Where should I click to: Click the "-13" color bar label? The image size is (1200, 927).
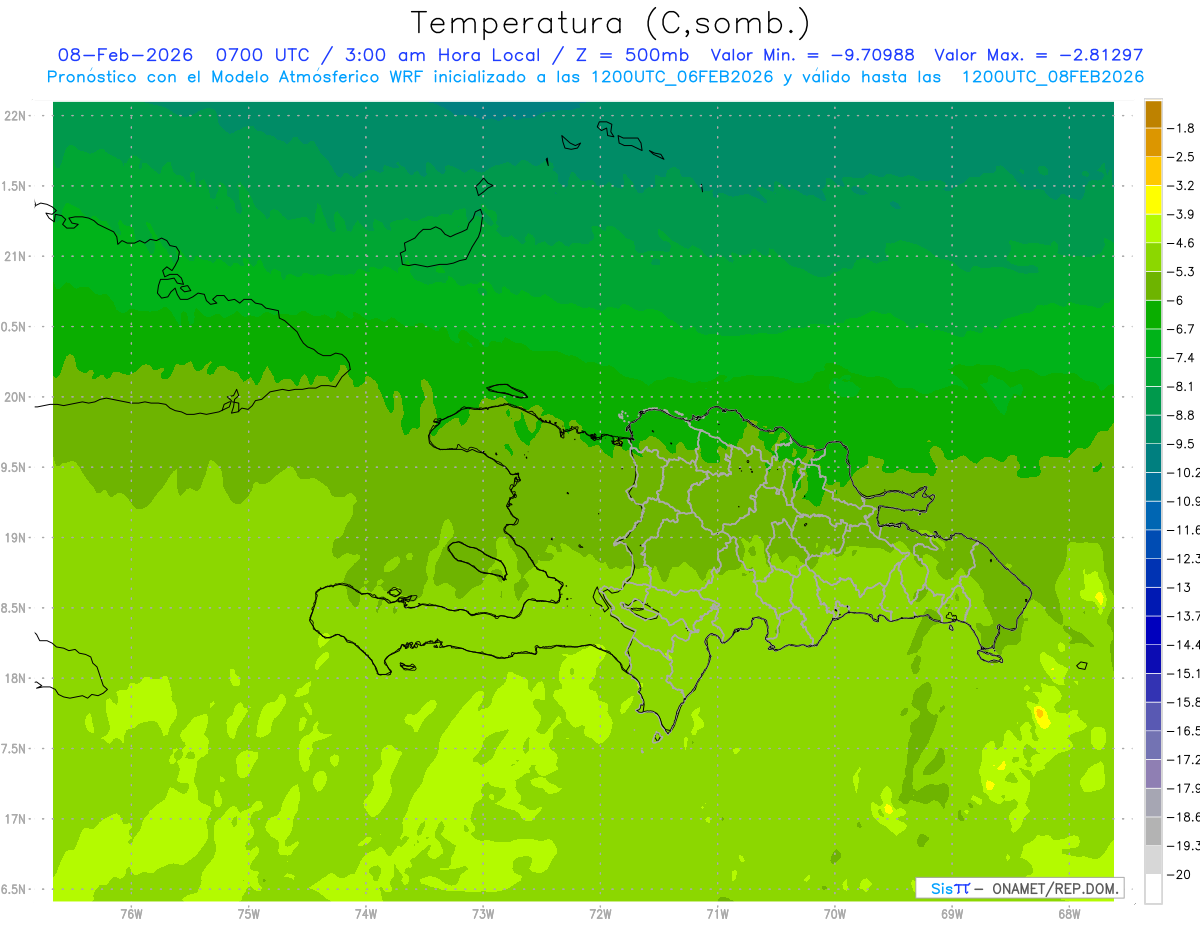[1181, 587]
